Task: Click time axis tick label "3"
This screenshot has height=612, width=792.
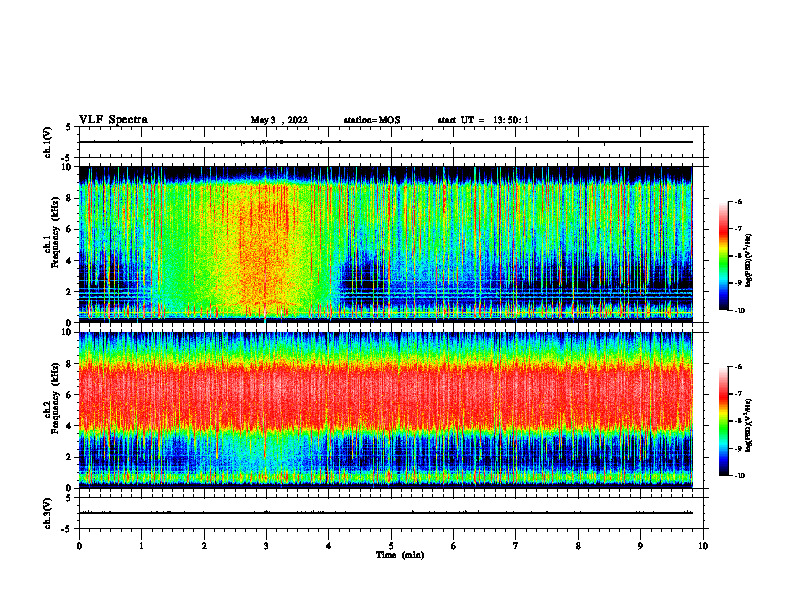Action: click(266, 546)
